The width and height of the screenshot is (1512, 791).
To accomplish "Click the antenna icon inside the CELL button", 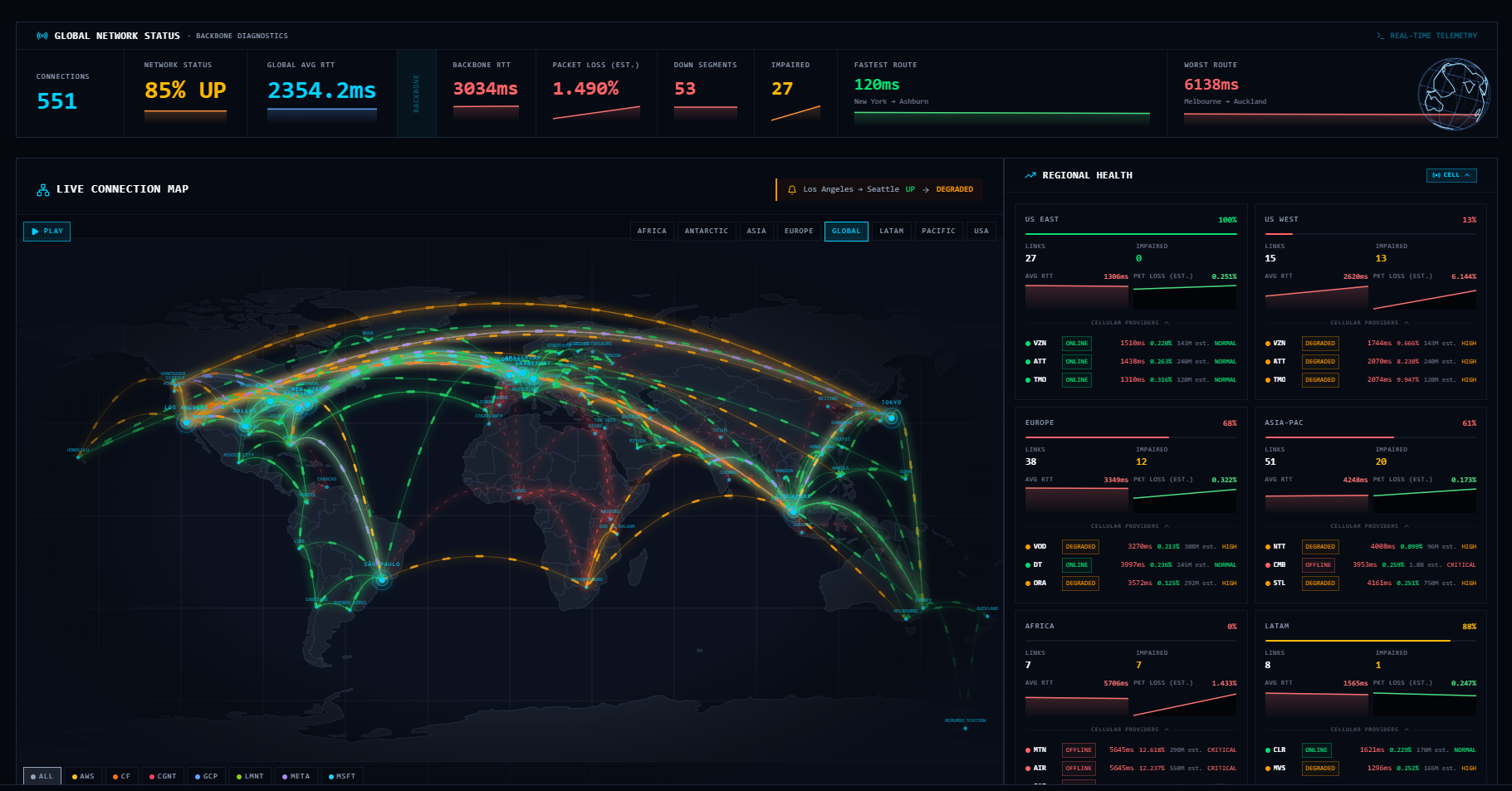I will coord(1436,175).
